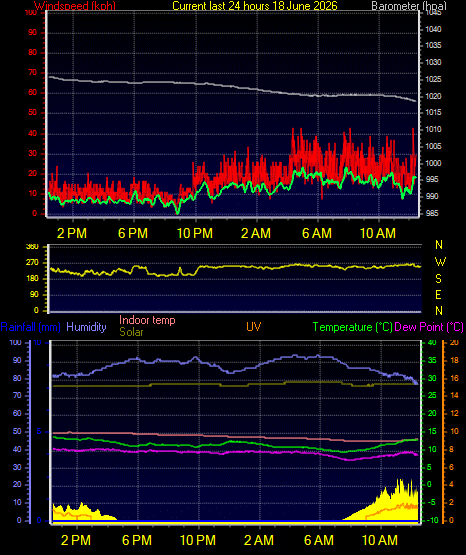Click the orange 6 on the UV axis
This screenshot has height=555, width=466.
coord(451,467)
